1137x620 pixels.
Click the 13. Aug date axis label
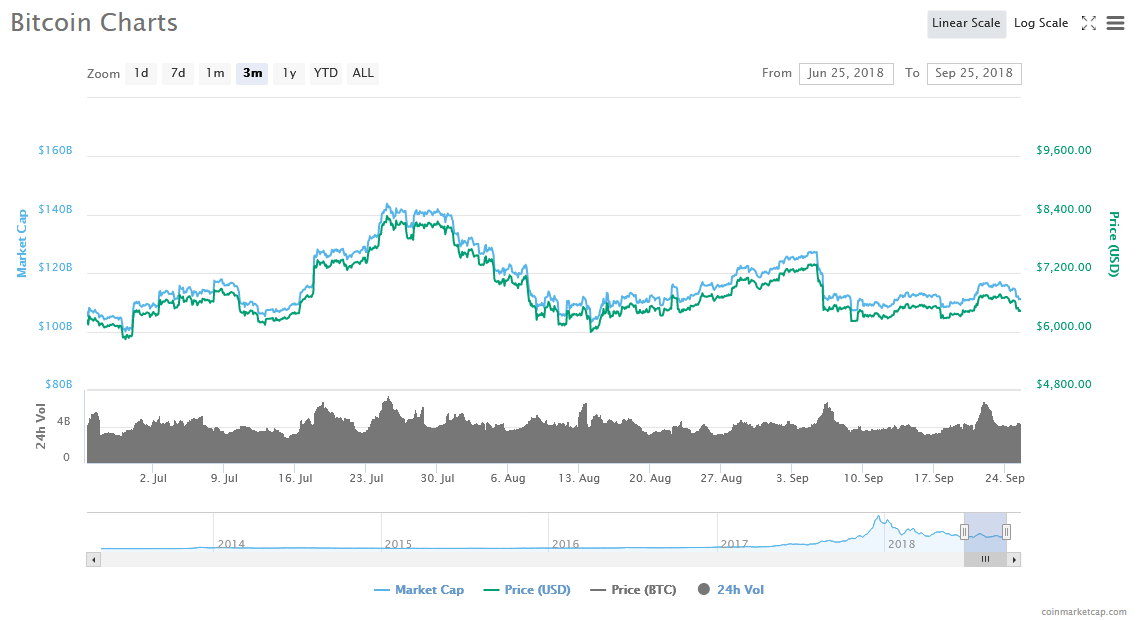[579, 479]
